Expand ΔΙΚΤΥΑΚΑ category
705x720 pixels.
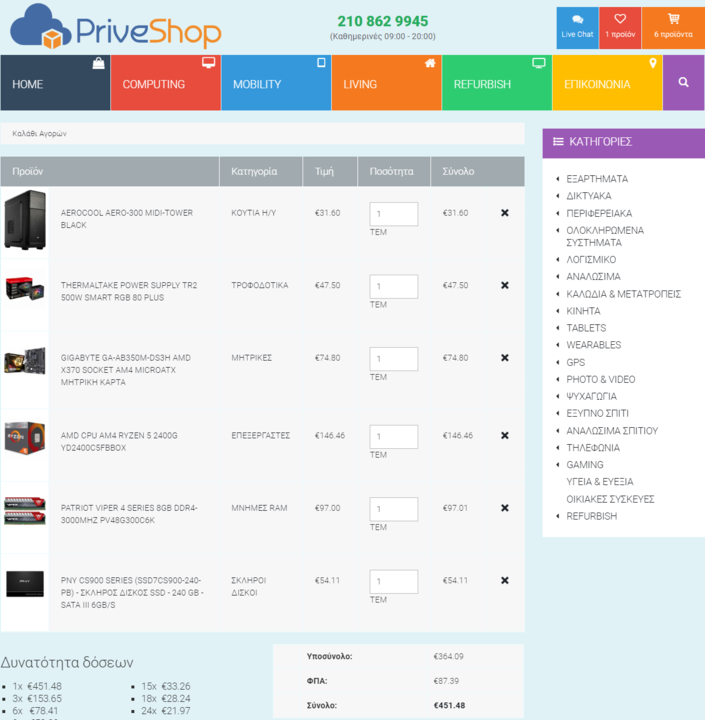tap(589, 196)
